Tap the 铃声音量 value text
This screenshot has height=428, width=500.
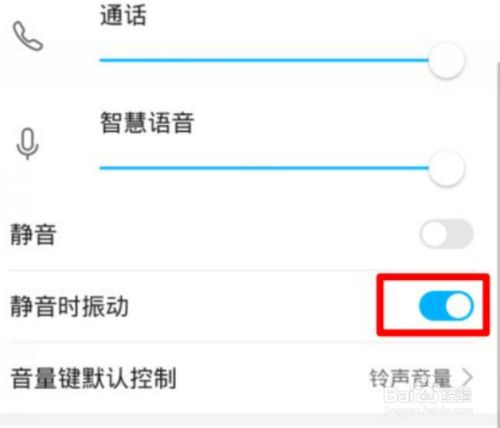[x=410, y=378]
